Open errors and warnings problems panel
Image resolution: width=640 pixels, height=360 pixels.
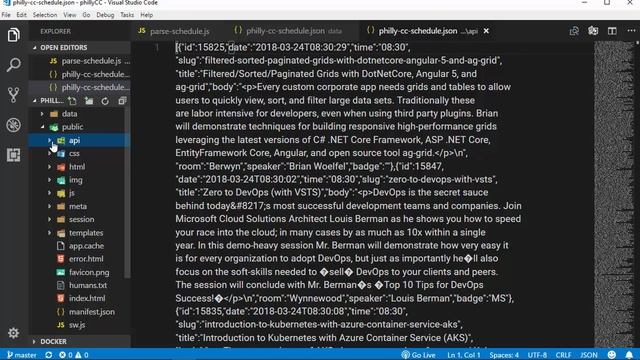(x=73, y=355)
